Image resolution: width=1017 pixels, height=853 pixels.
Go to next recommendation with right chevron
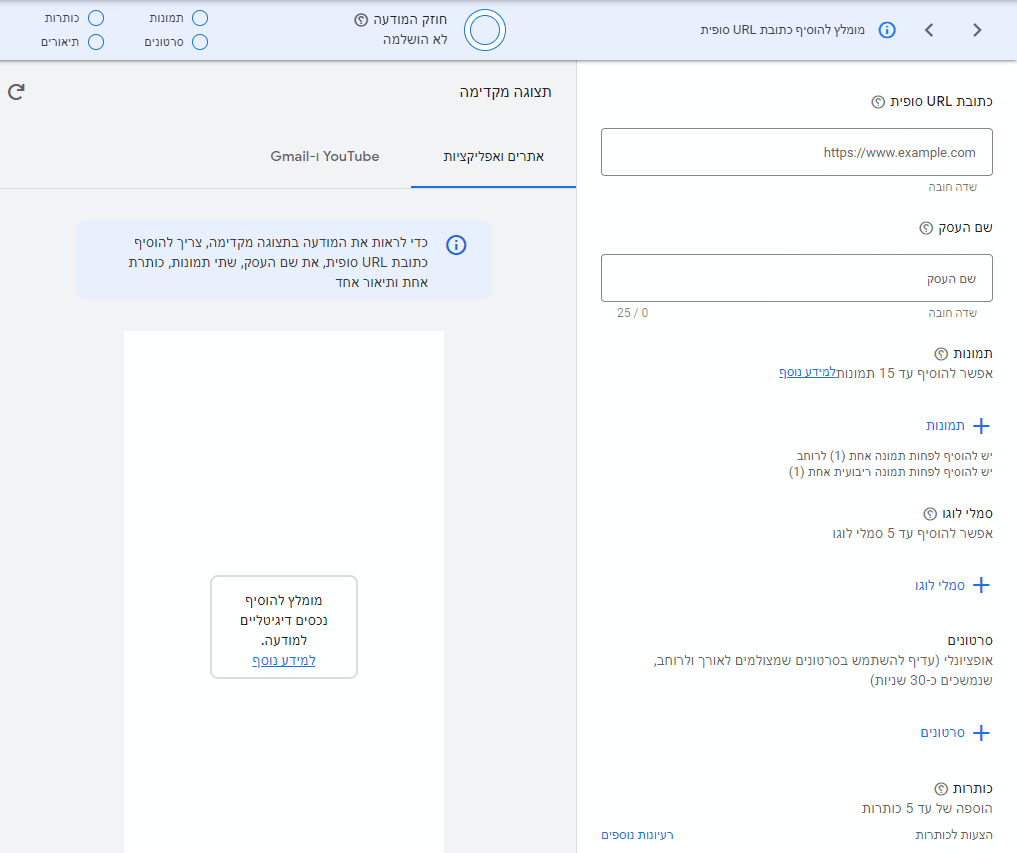(977, 30)
